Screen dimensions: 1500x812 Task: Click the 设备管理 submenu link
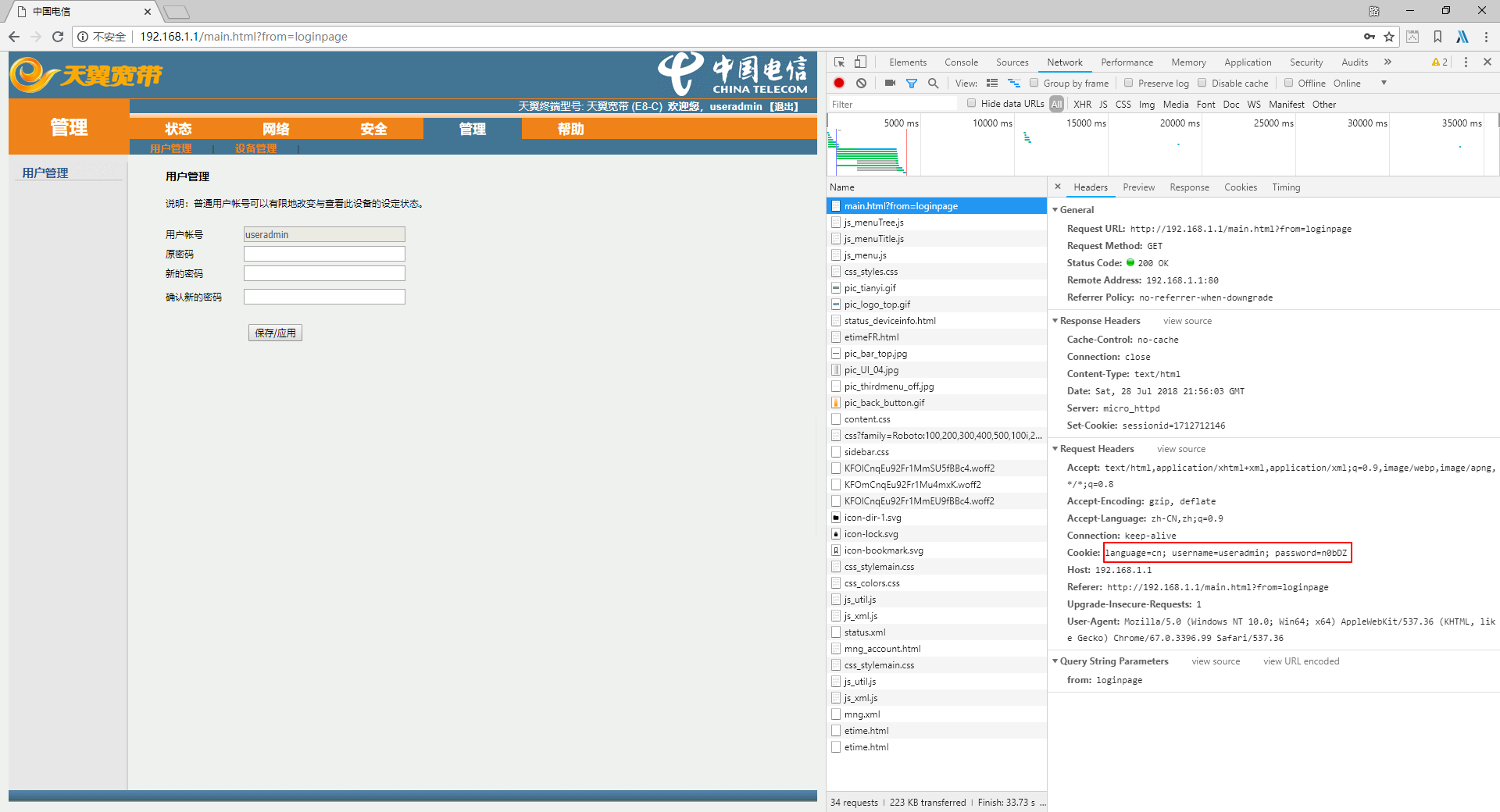(255, 148)
